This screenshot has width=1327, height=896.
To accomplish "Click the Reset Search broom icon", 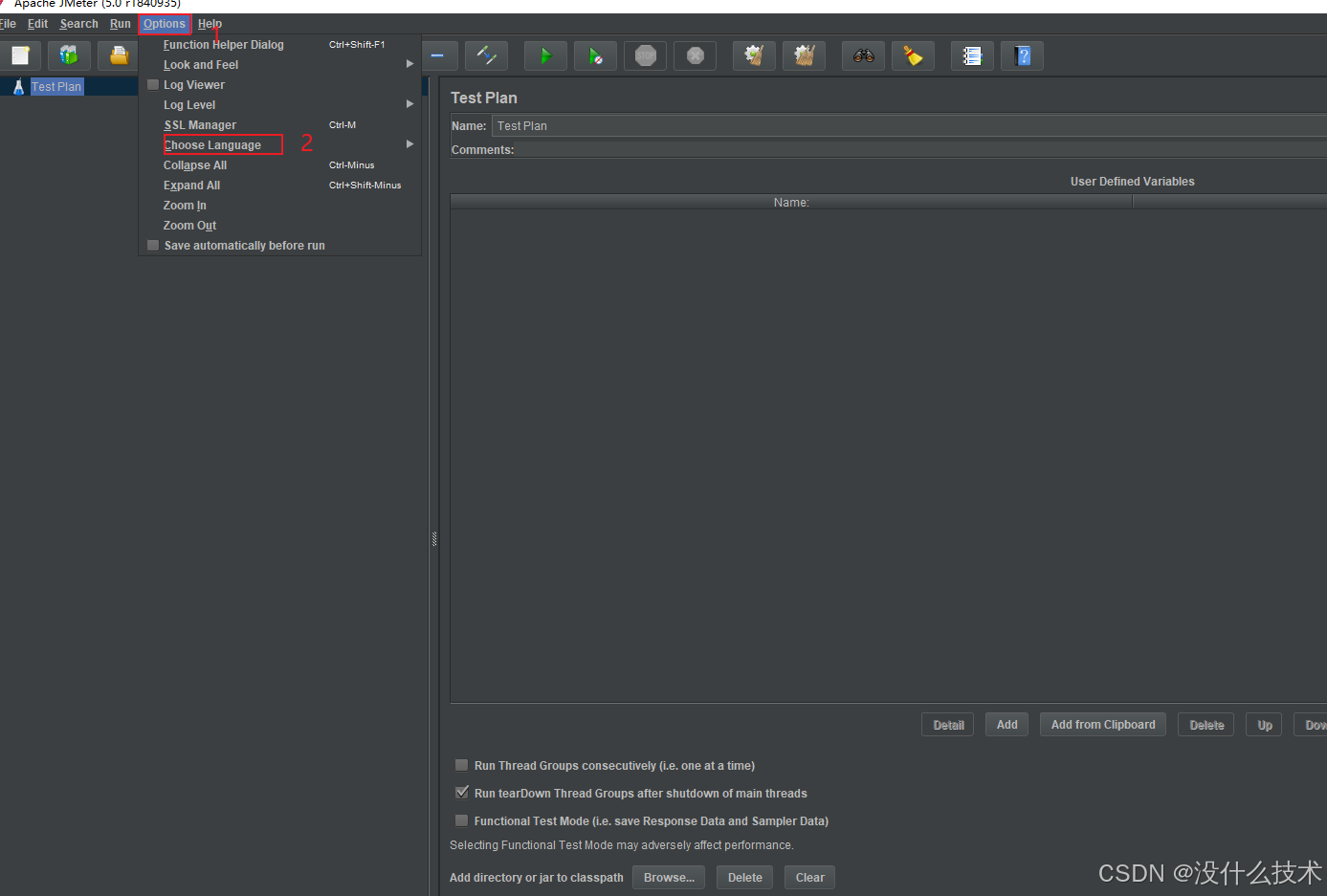I will coord(913,56).
